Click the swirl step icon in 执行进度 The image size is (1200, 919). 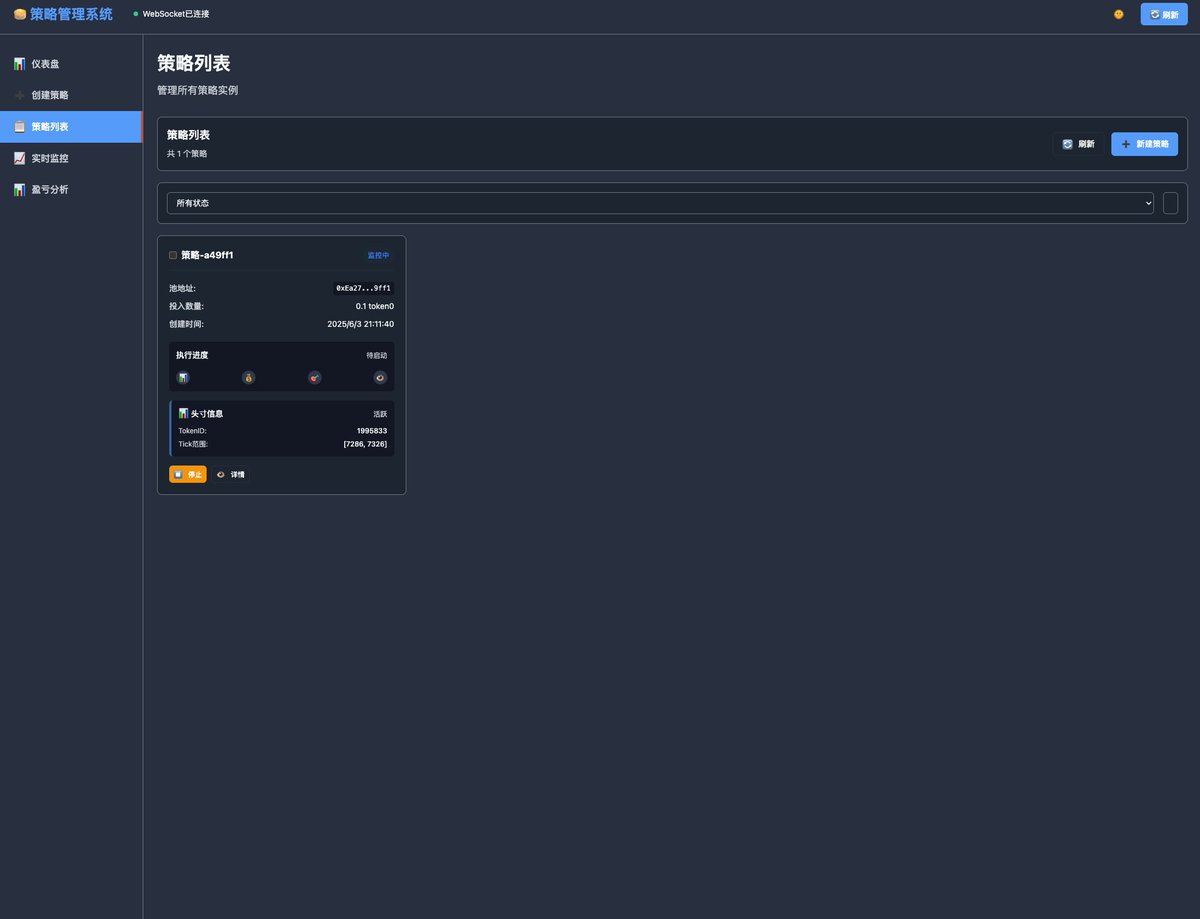379,377
